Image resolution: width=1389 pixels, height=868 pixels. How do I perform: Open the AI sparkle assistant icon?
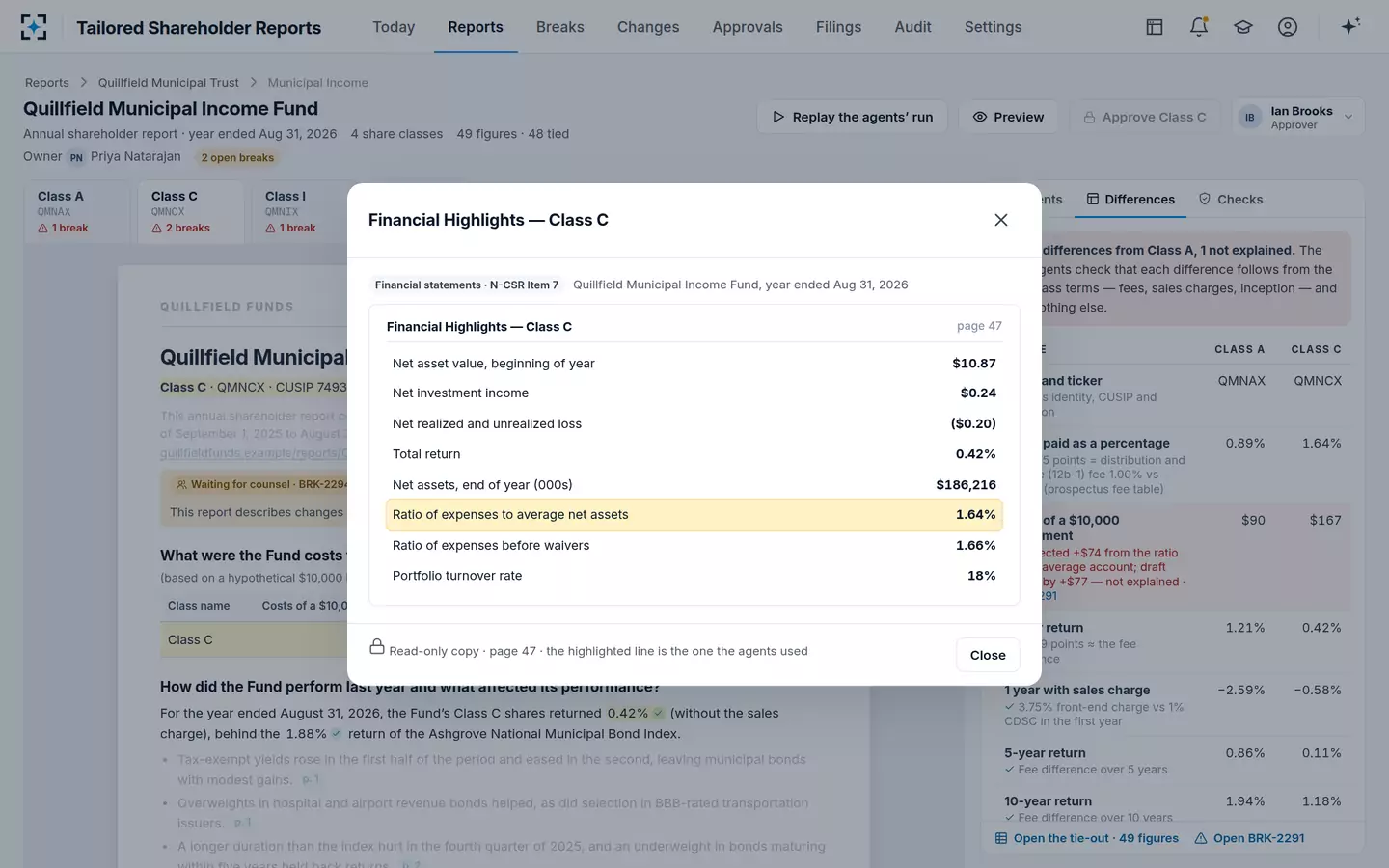pos(1350,27)
